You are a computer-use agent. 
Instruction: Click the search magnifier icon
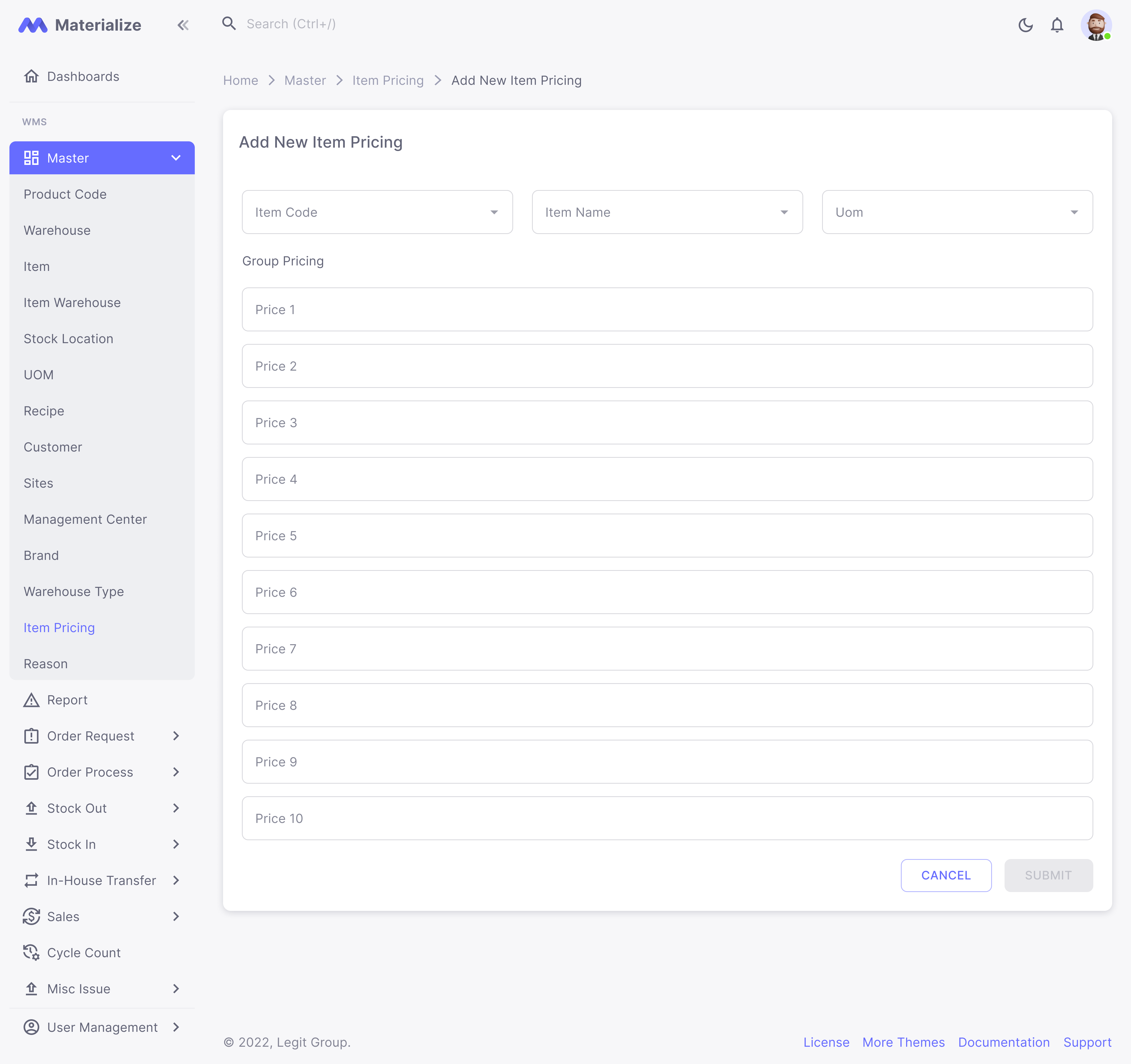[x=229, y=23]
